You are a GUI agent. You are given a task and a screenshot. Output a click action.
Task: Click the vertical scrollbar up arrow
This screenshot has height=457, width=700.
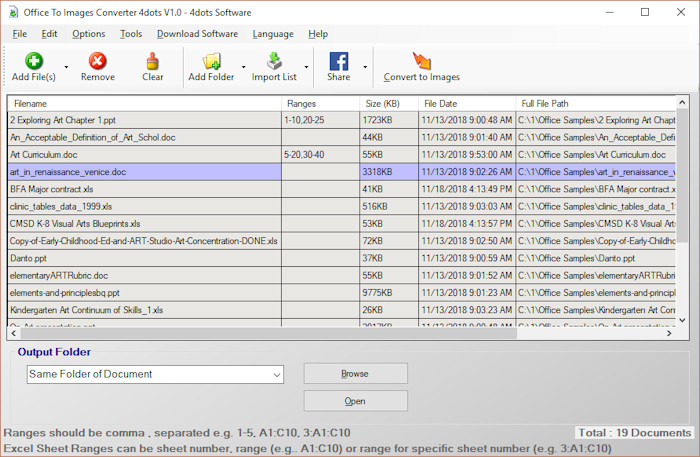pos(682,102)
